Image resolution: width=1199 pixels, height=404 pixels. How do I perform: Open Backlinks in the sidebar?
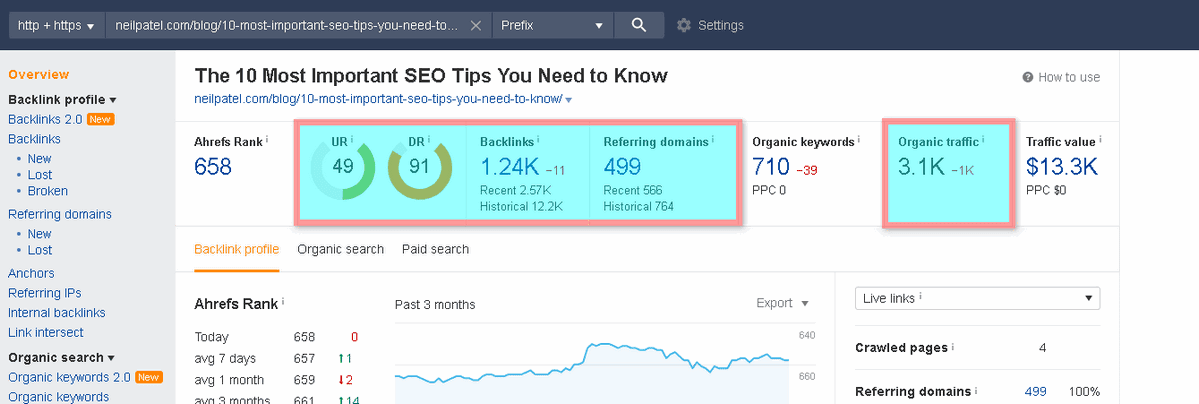[34, 139]
